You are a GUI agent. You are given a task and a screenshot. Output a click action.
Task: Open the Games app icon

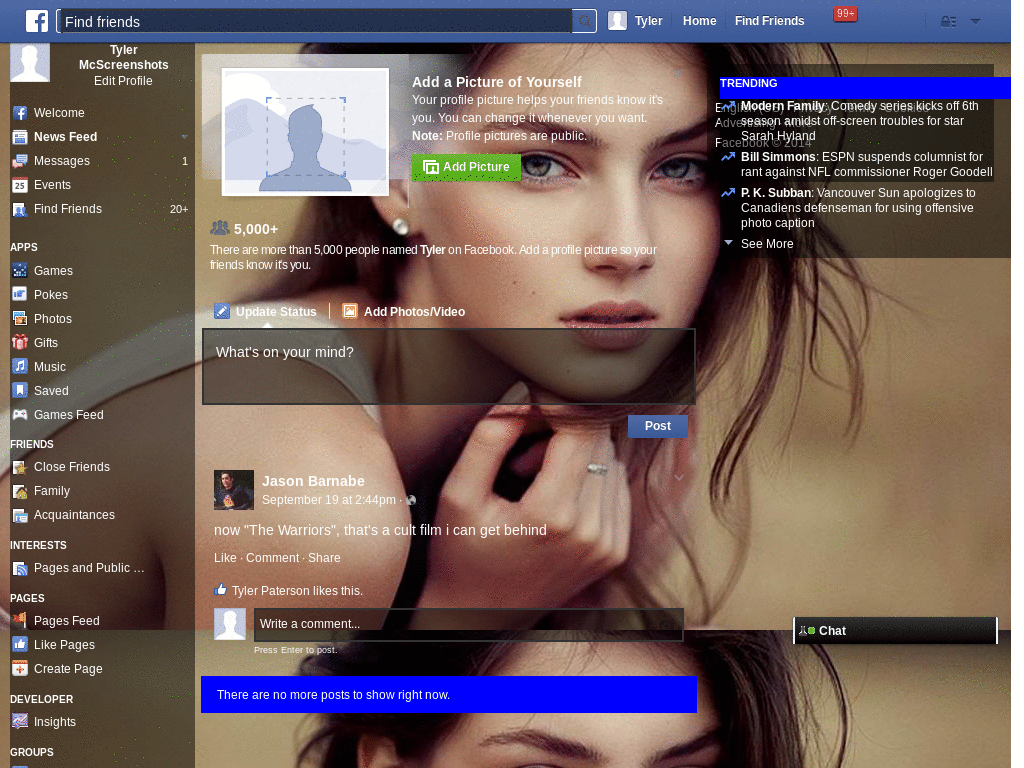(x=20, y=270)
